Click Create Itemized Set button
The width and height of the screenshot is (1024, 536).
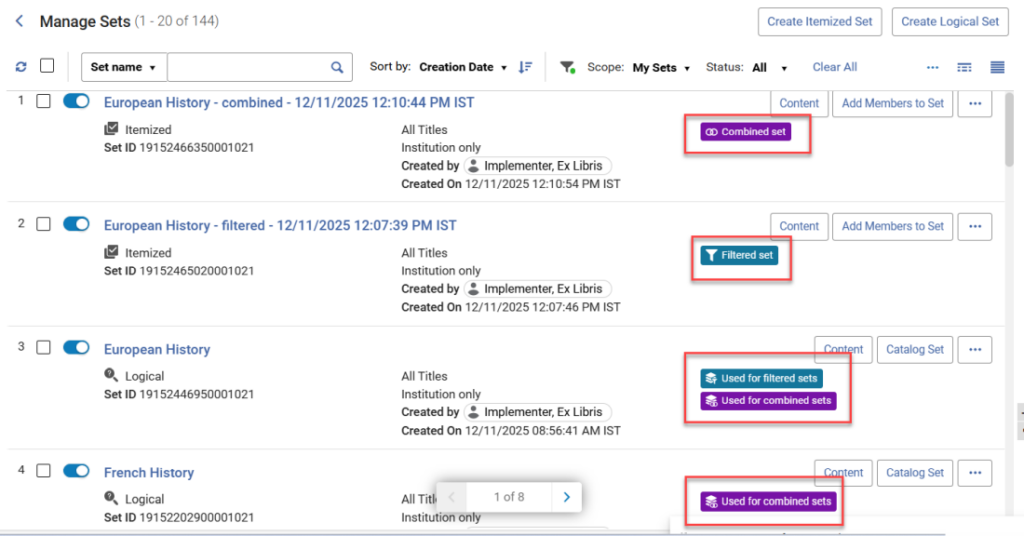(x=819, y=21)
